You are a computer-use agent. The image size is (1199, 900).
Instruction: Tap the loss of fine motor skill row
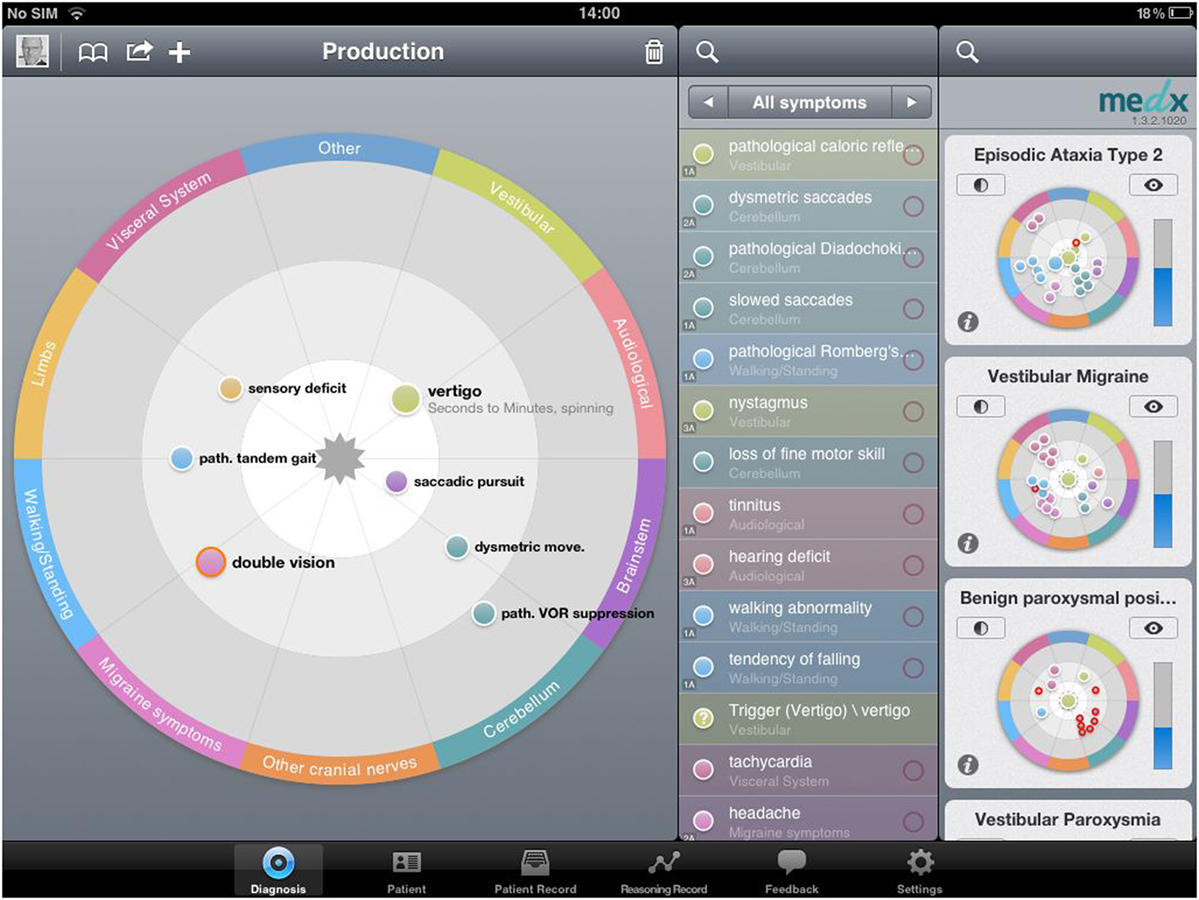coord(808,463)
